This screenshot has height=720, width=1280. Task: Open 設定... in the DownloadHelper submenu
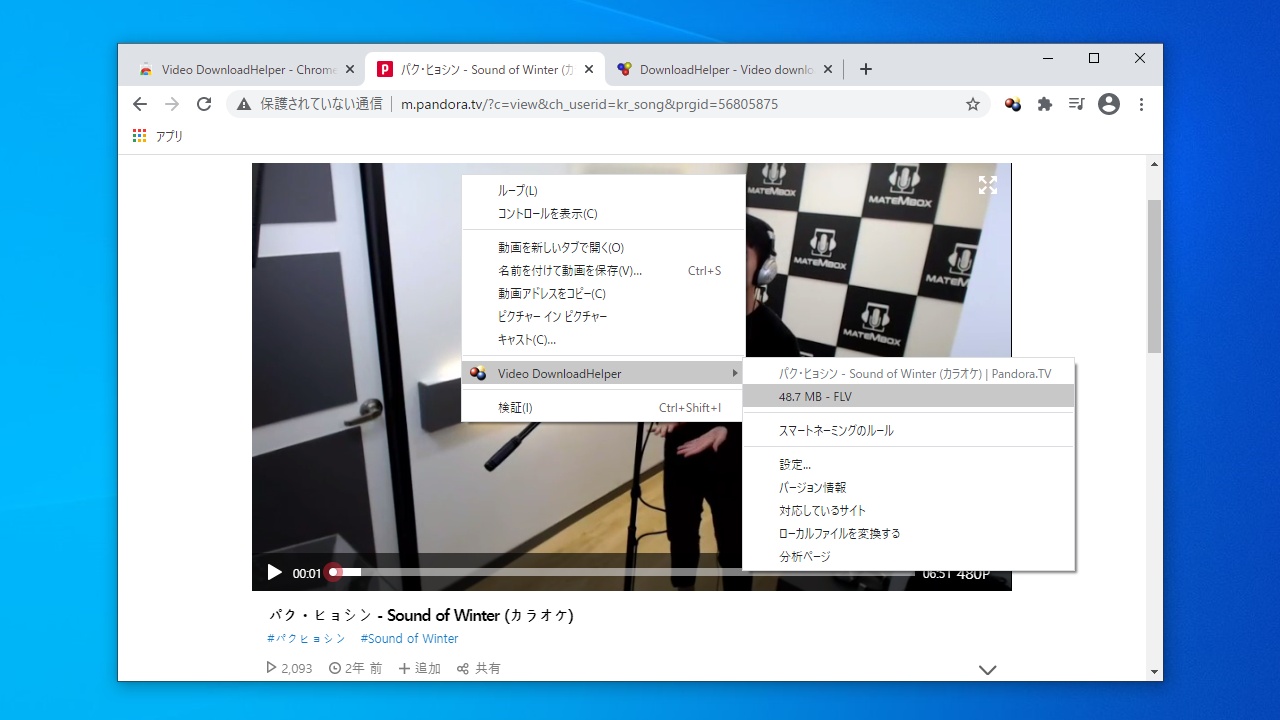point(909,465)
